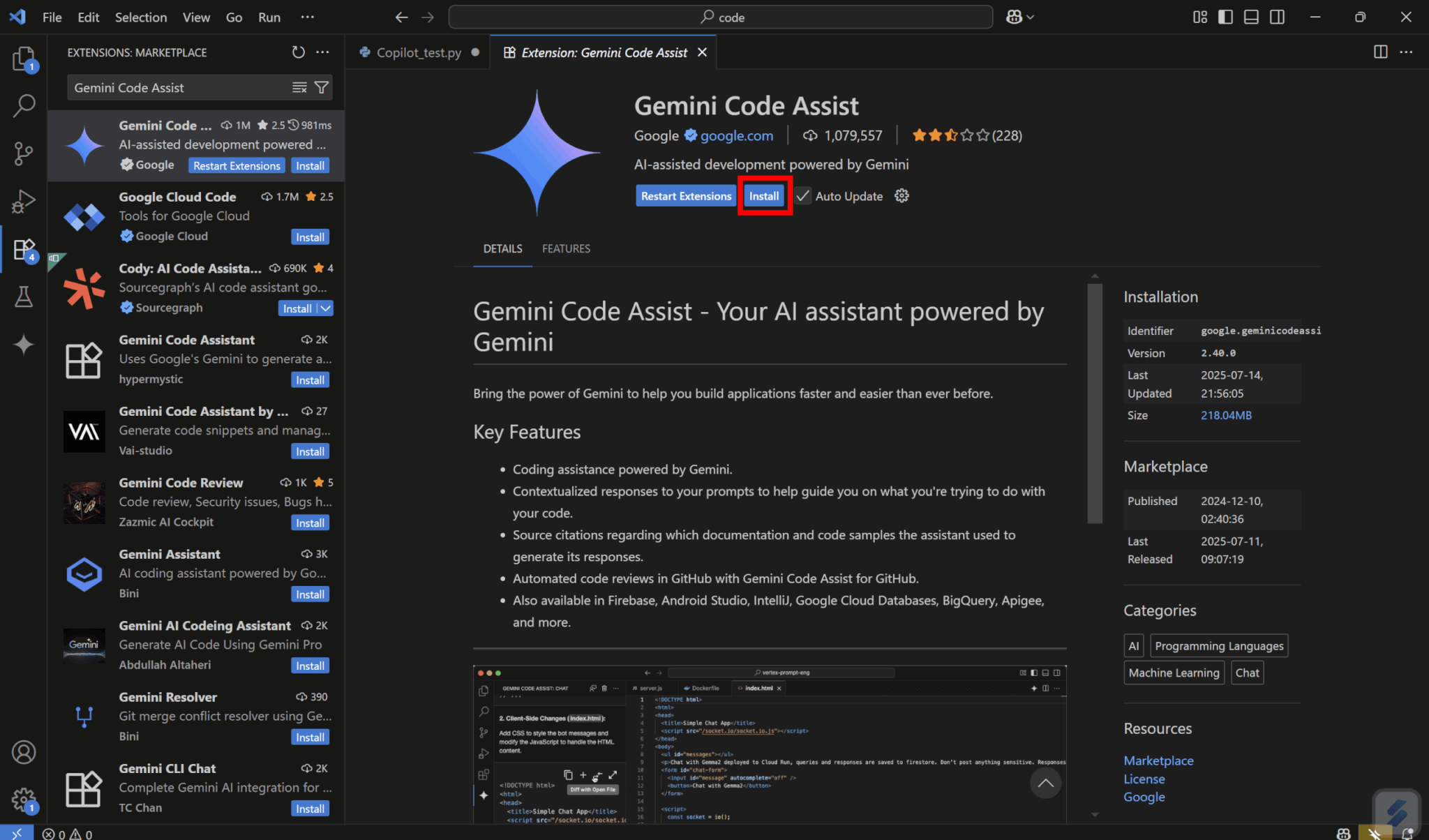
Task: Open notifications bell in status bar
Action: pos(1407,834)
